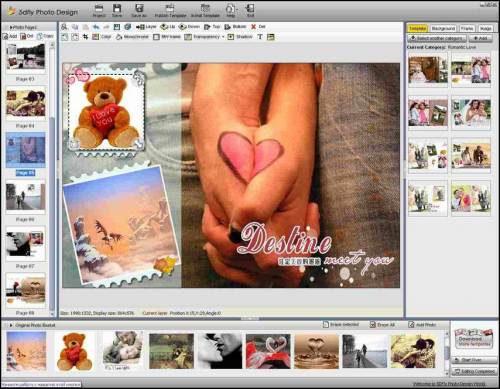Select the Text T tool
The height and width of the screenshot is (389, 500).
[260, 37]
